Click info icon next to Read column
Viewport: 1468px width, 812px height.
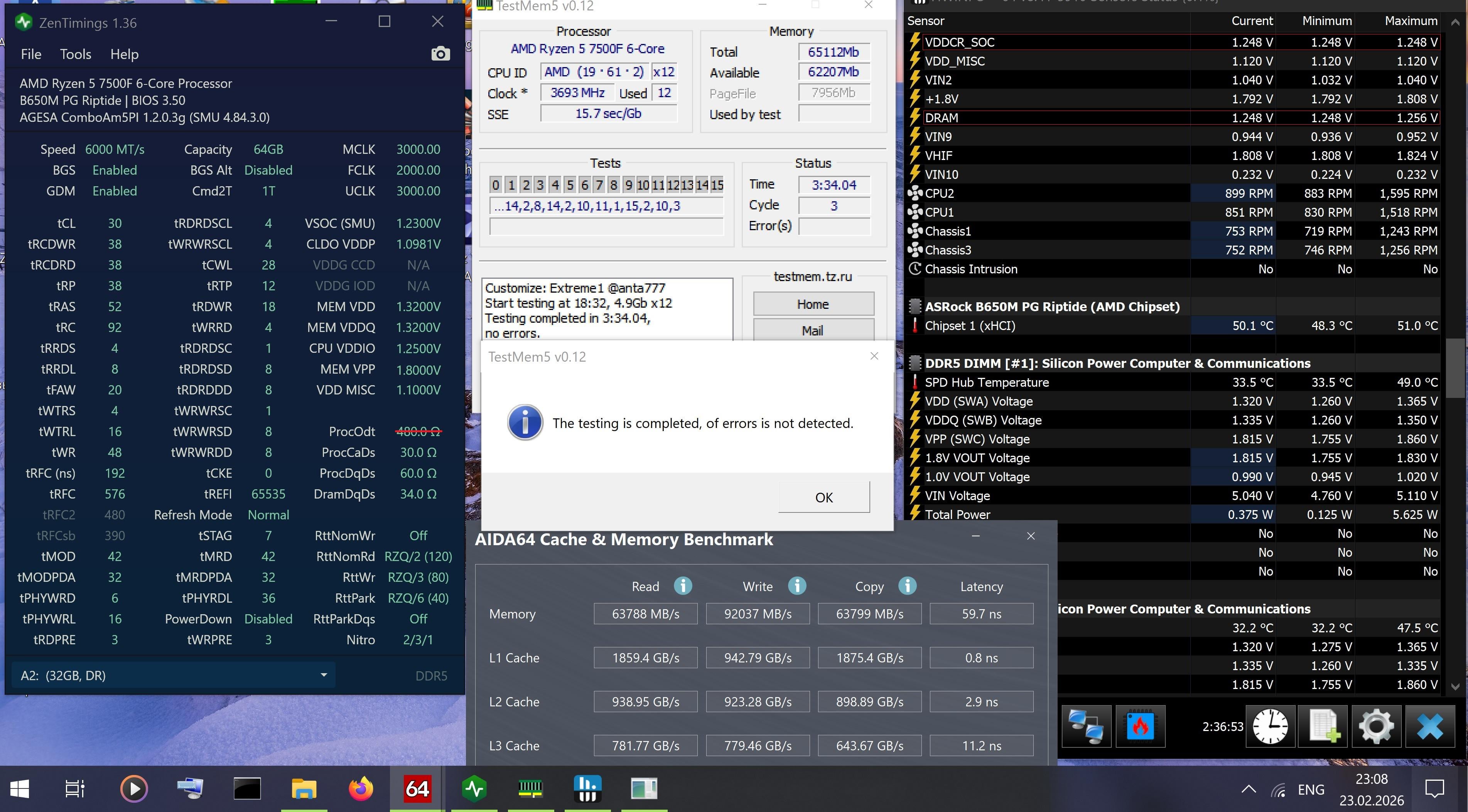[x=683, y=586]
